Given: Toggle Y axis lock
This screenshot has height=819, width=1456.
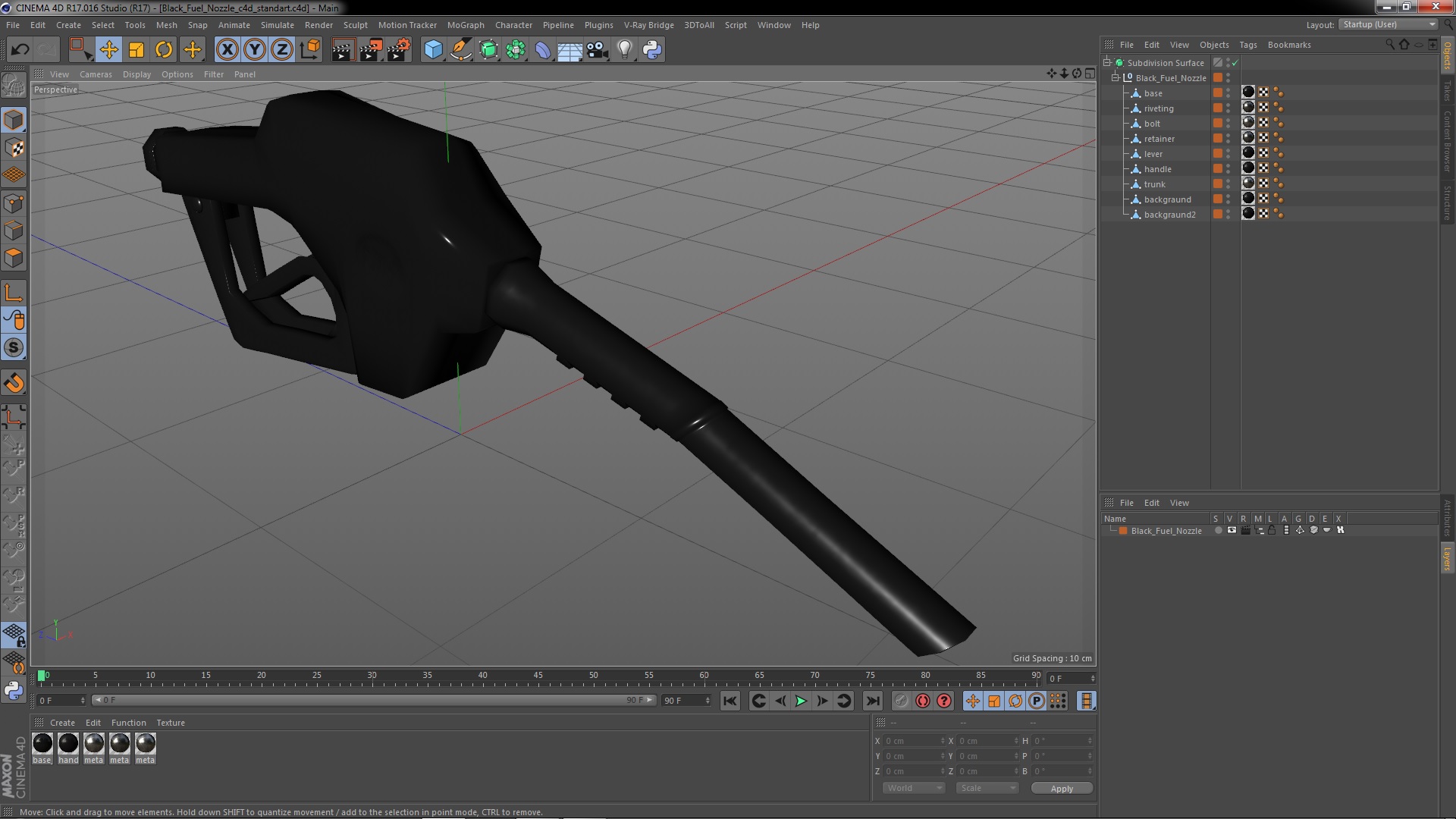Looking at the screenshot, I should [x=255, y=50].
